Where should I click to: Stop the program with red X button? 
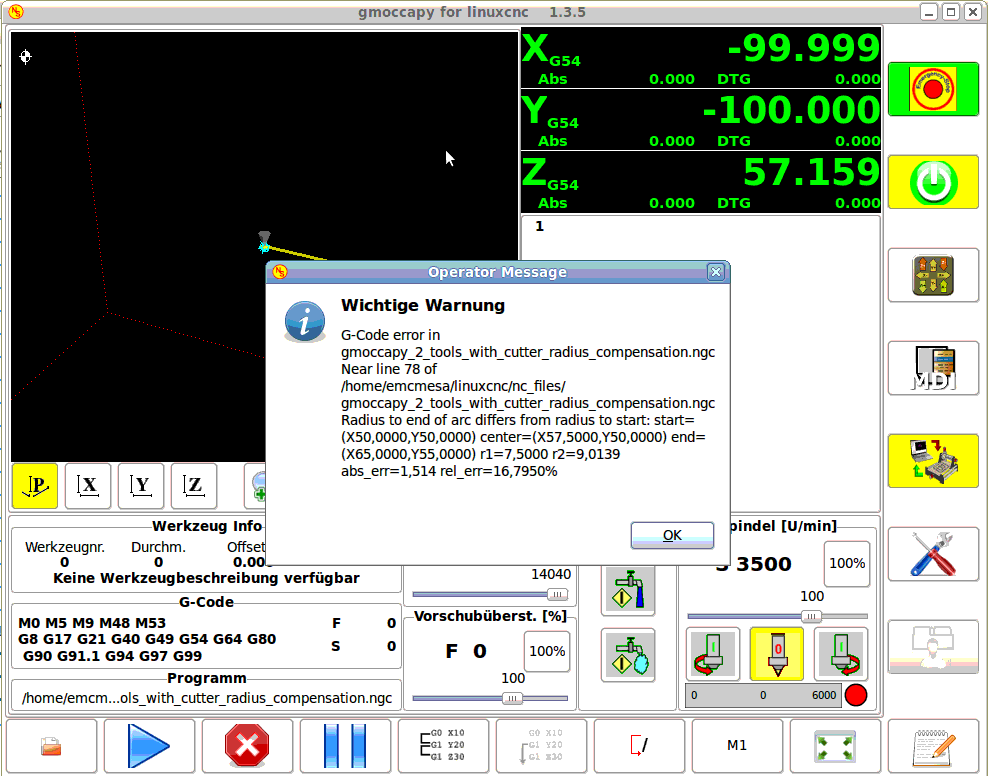(247, 746)
